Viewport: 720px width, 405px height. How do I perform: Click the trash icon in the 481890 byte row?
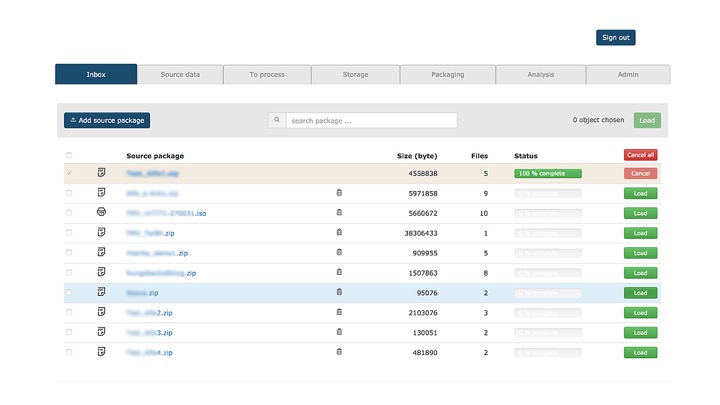point(339,352)
